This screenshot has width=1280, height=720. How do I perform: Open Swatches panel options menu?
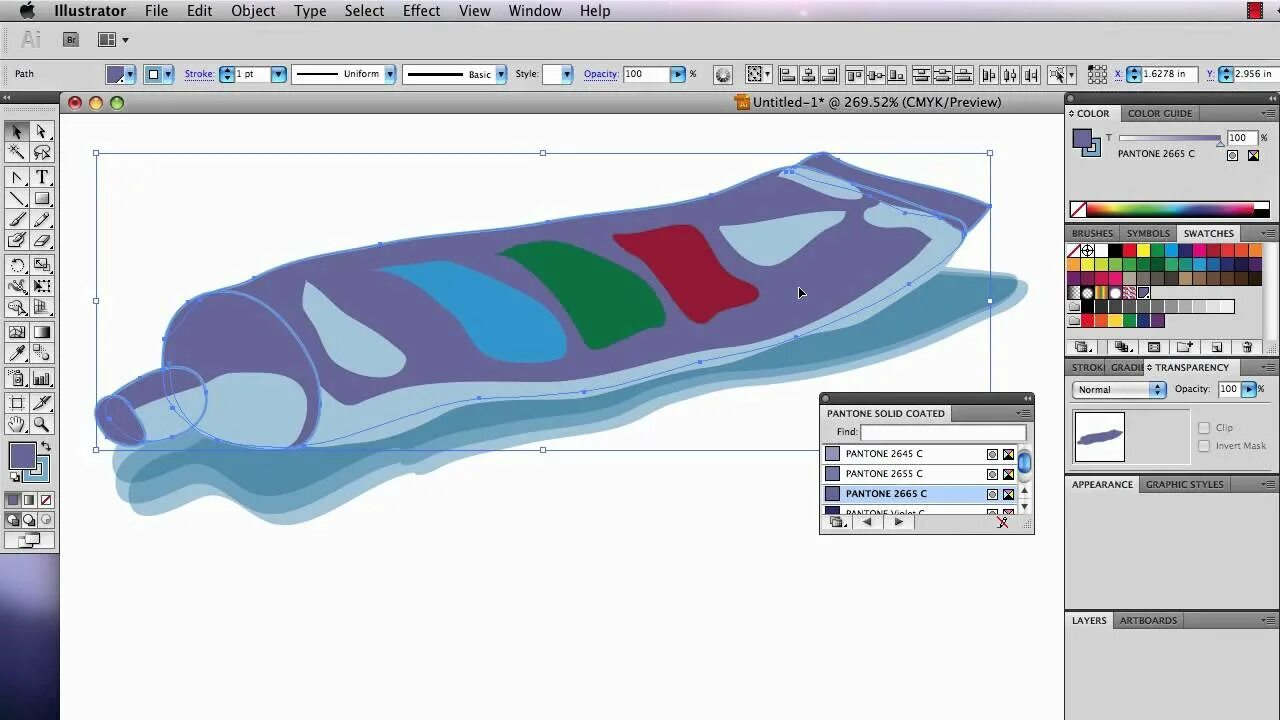(x=1267, y=233)
